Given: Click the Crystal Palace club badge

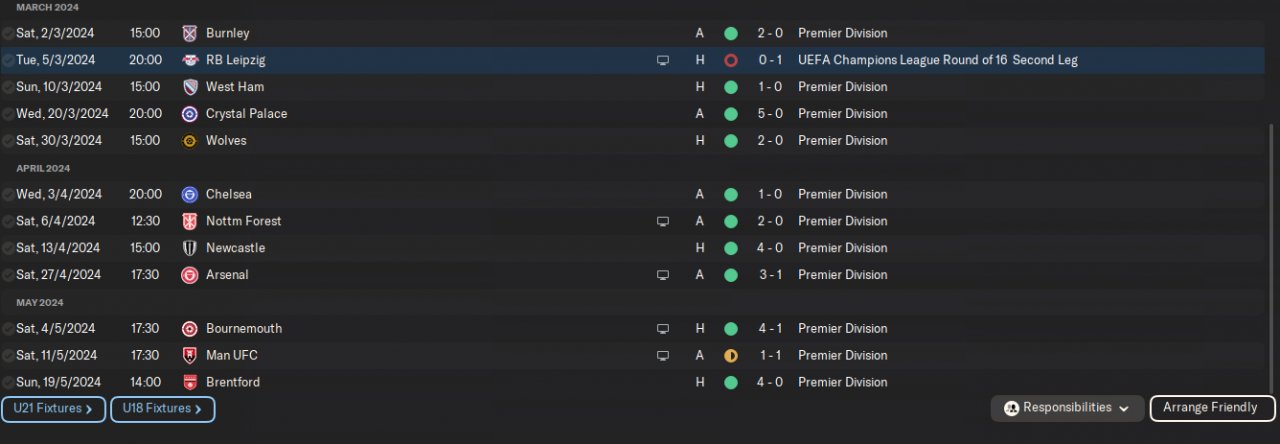Looking at the screenshot, I should point(190,114).
